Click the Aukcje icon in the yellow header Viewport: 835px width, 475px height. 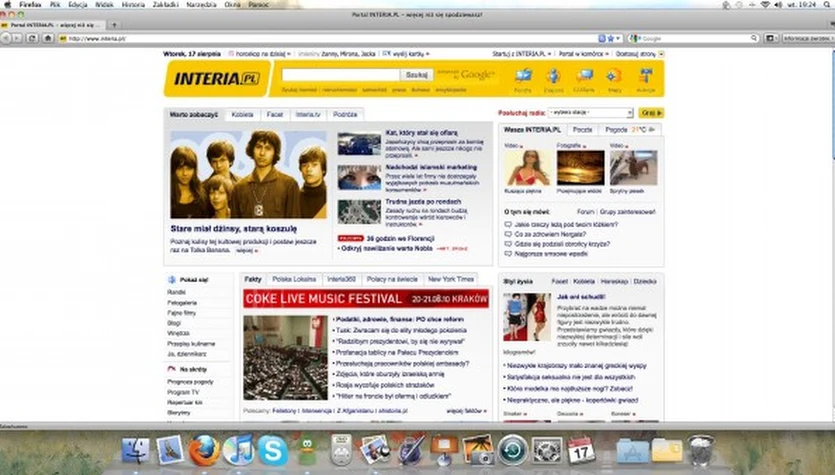click(645, 76)
